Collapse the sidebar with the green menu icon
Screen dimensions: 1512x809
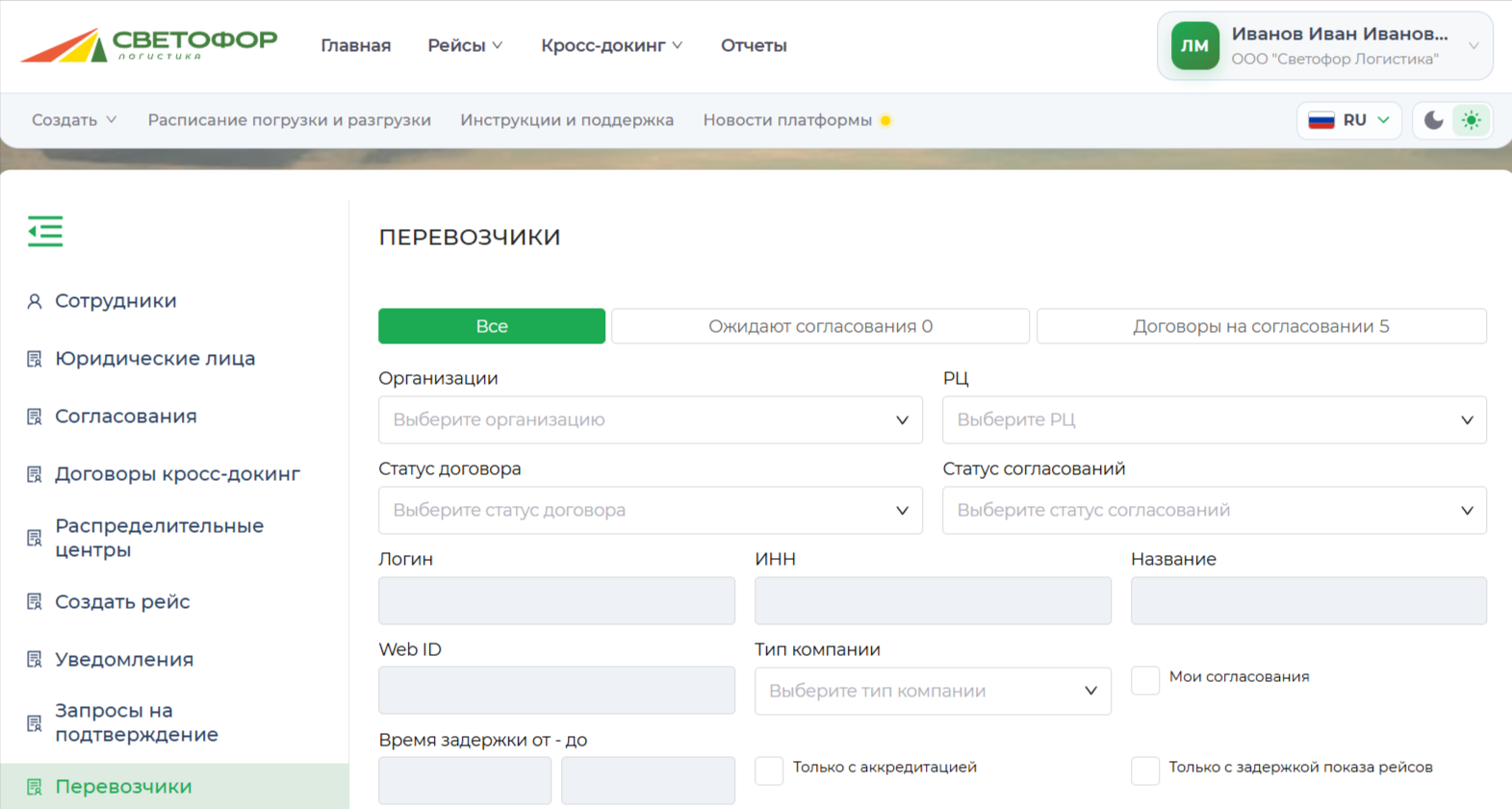[45, 231]
